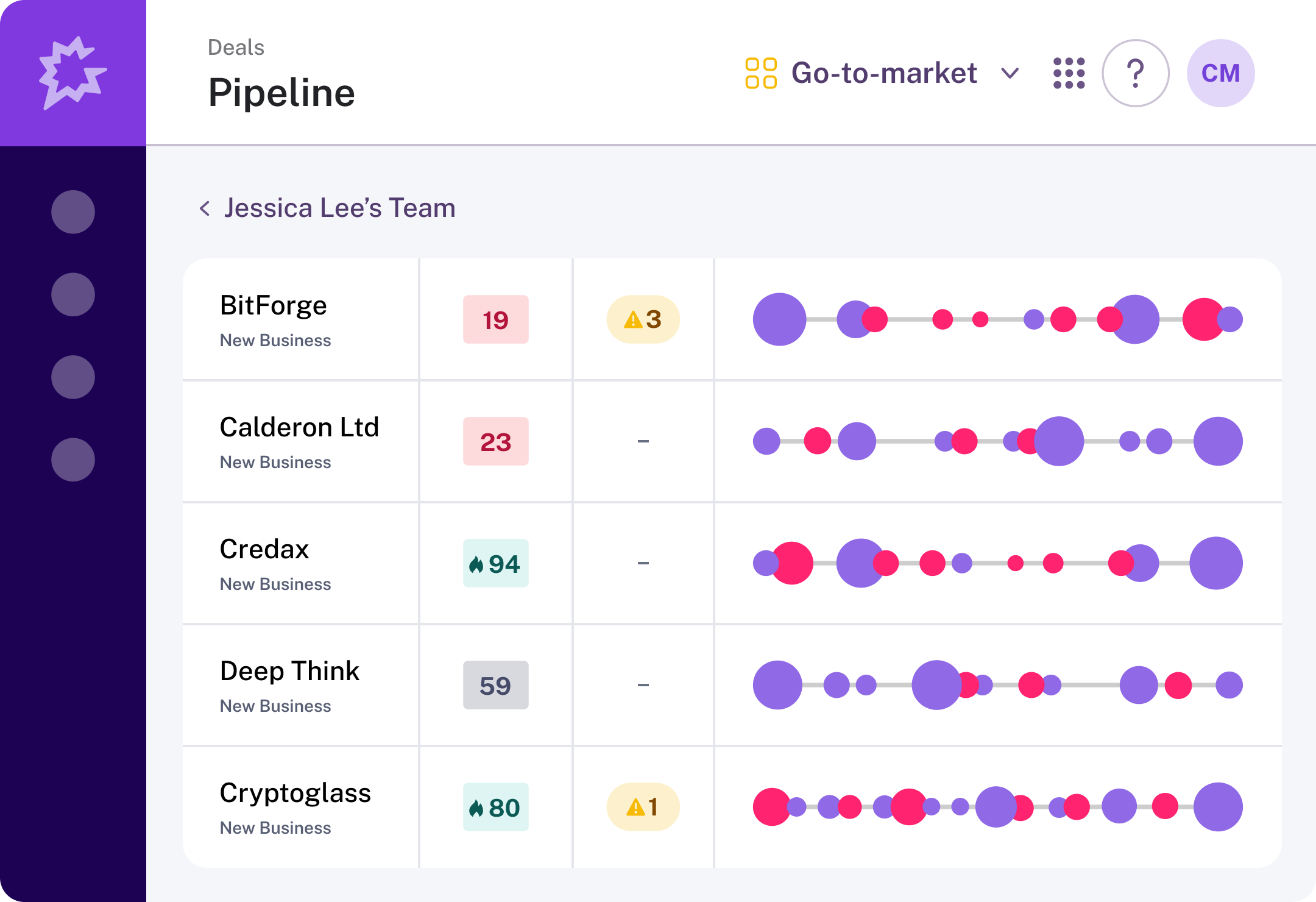Select the second sidebar circle icon
Image resolution: width=1316 pixels, height=902 pixels.
point(73,294)
